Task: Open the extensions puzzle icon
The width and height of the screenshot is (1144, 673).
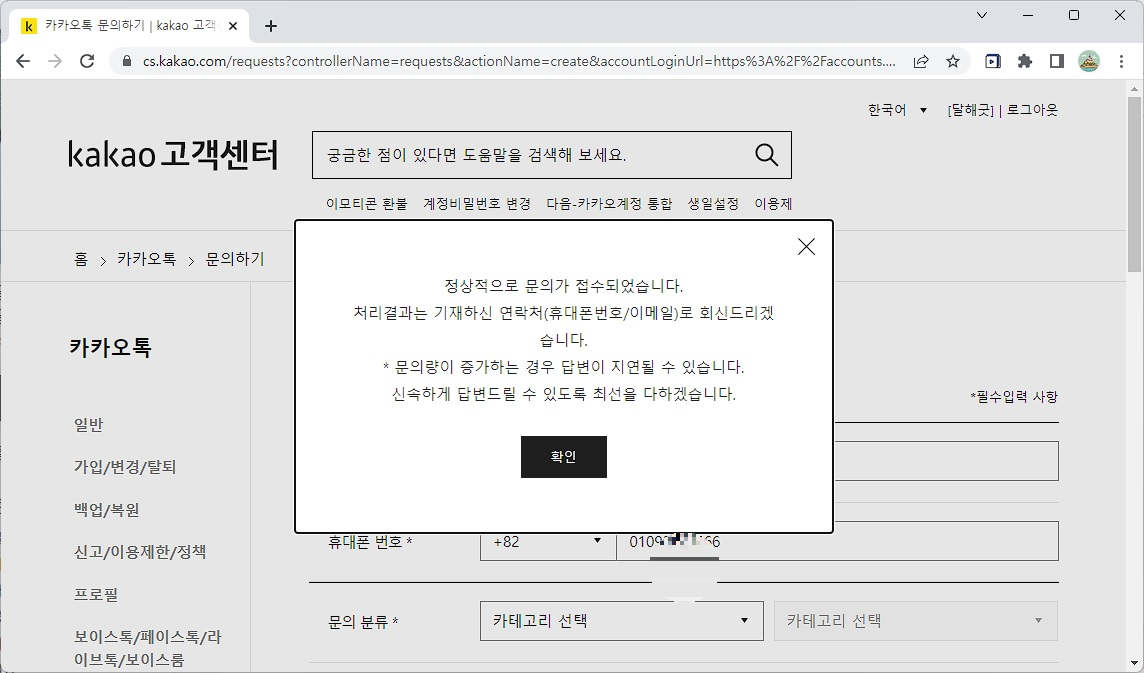Action: tap(1025, 61)
